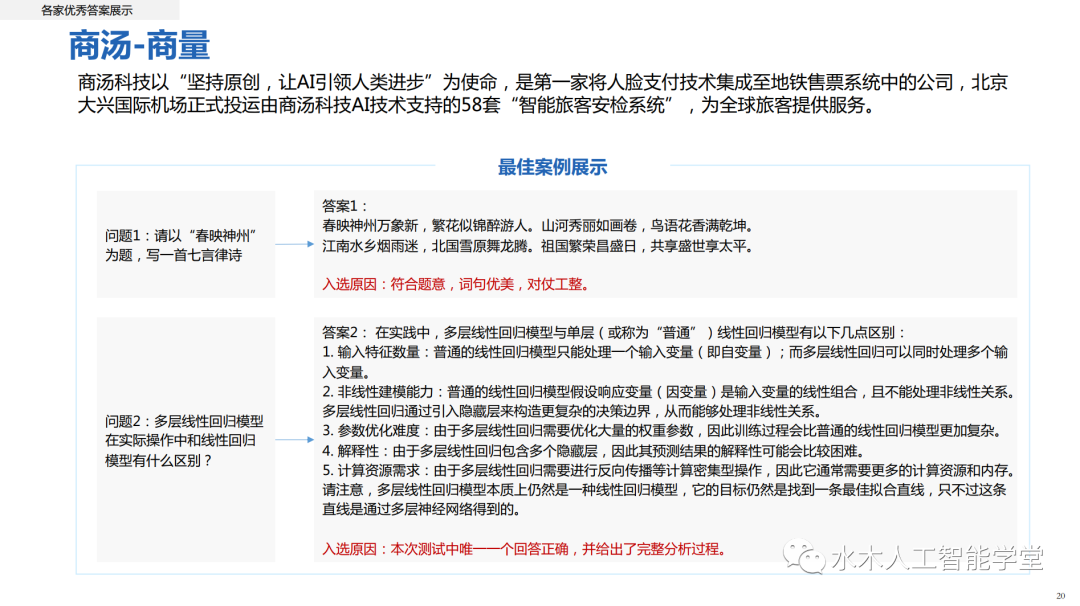Click red text 入选原因：符合题意
The height and width of the screenshot is (606, 1080).
455,284
